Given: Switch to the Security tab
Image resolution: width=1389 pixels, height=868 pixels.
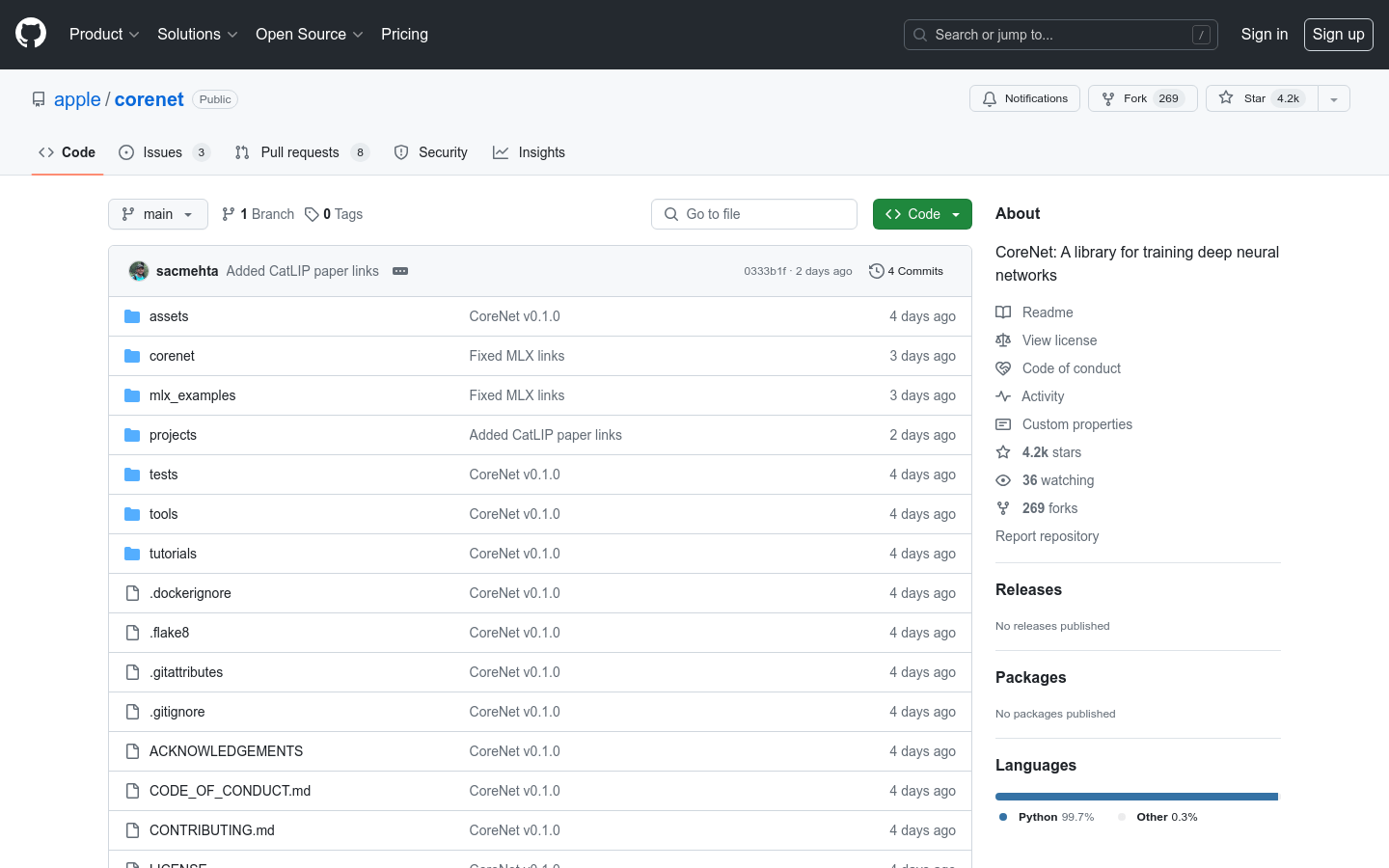Looking at the screenshot, I should pyautogui.click(x=431, y=152).
